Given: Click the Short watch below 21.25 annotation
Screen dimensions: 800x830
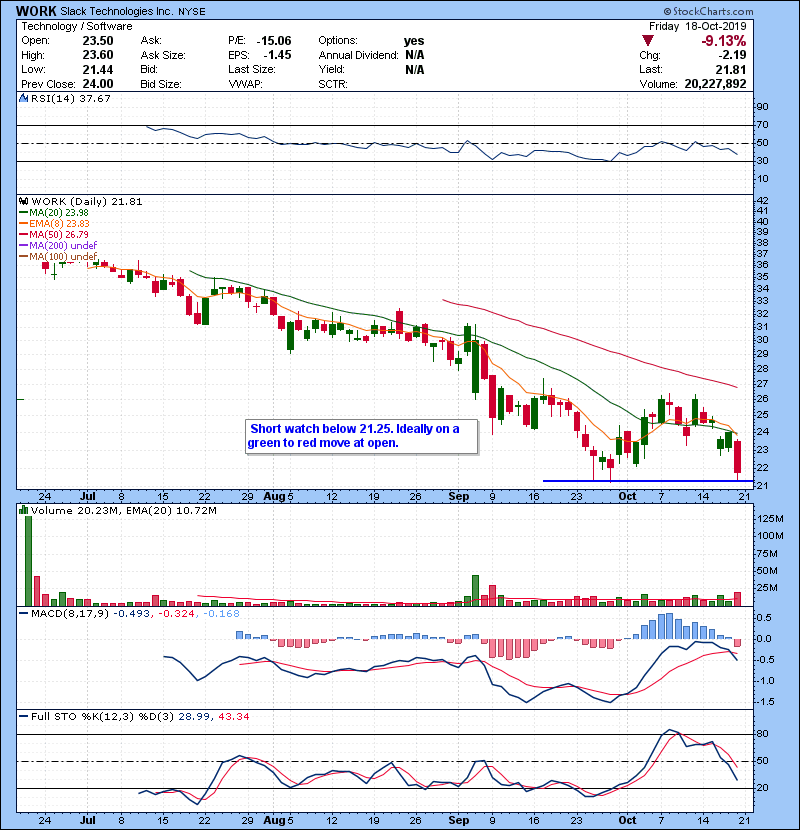Looking at the screenshot, I should [x=362, y=437].
